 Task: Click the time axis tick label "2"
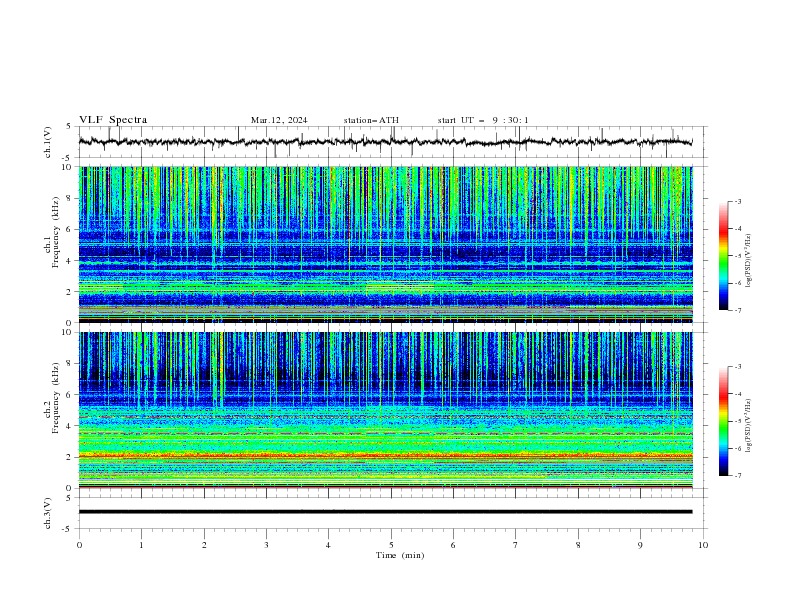[204, 545]
